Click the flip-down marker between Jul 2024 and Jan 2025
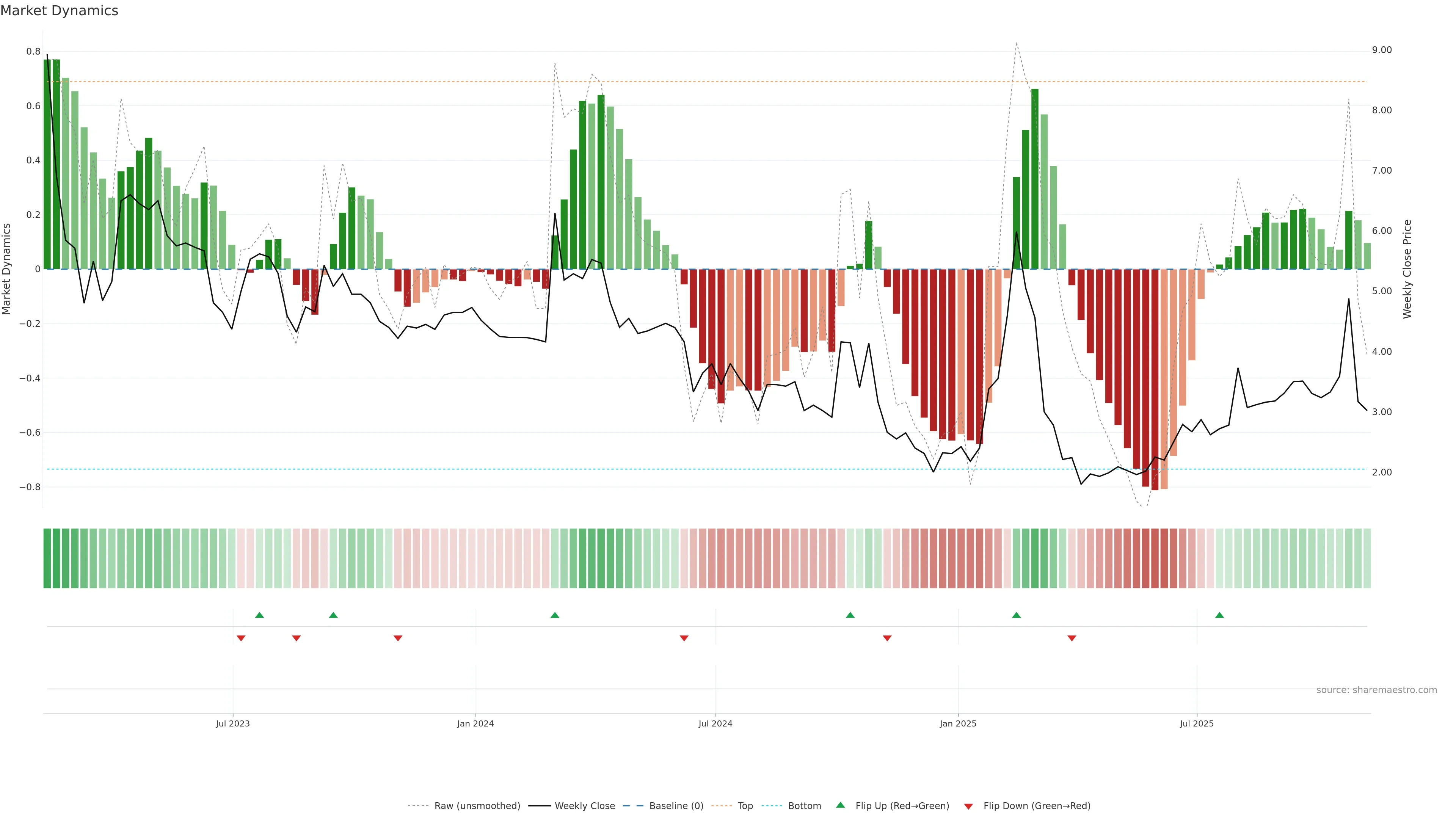This screenshot has height=819, width=1456. click(x=887, y=638)
